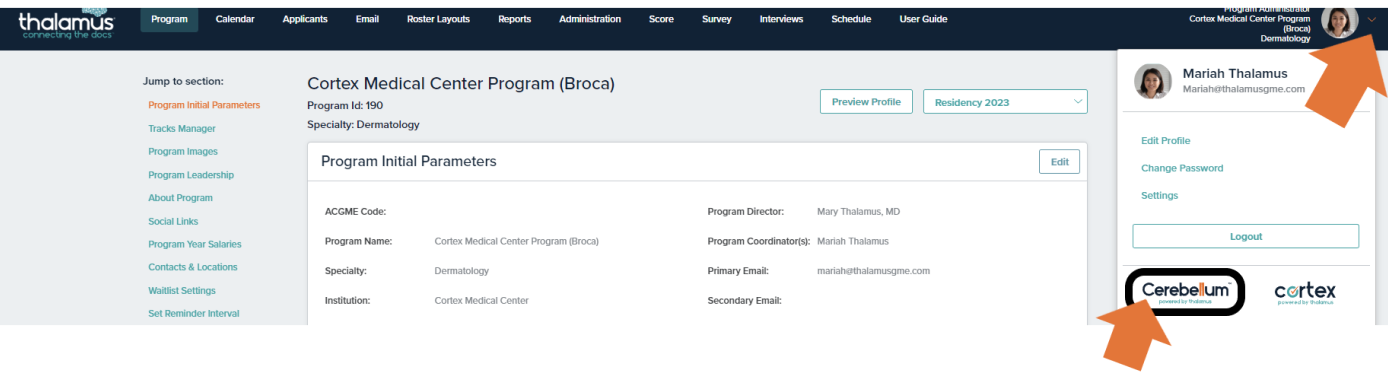Open the Roster Layouts menu
This screenshot has width=1388, height=378.
click(438, 19)
